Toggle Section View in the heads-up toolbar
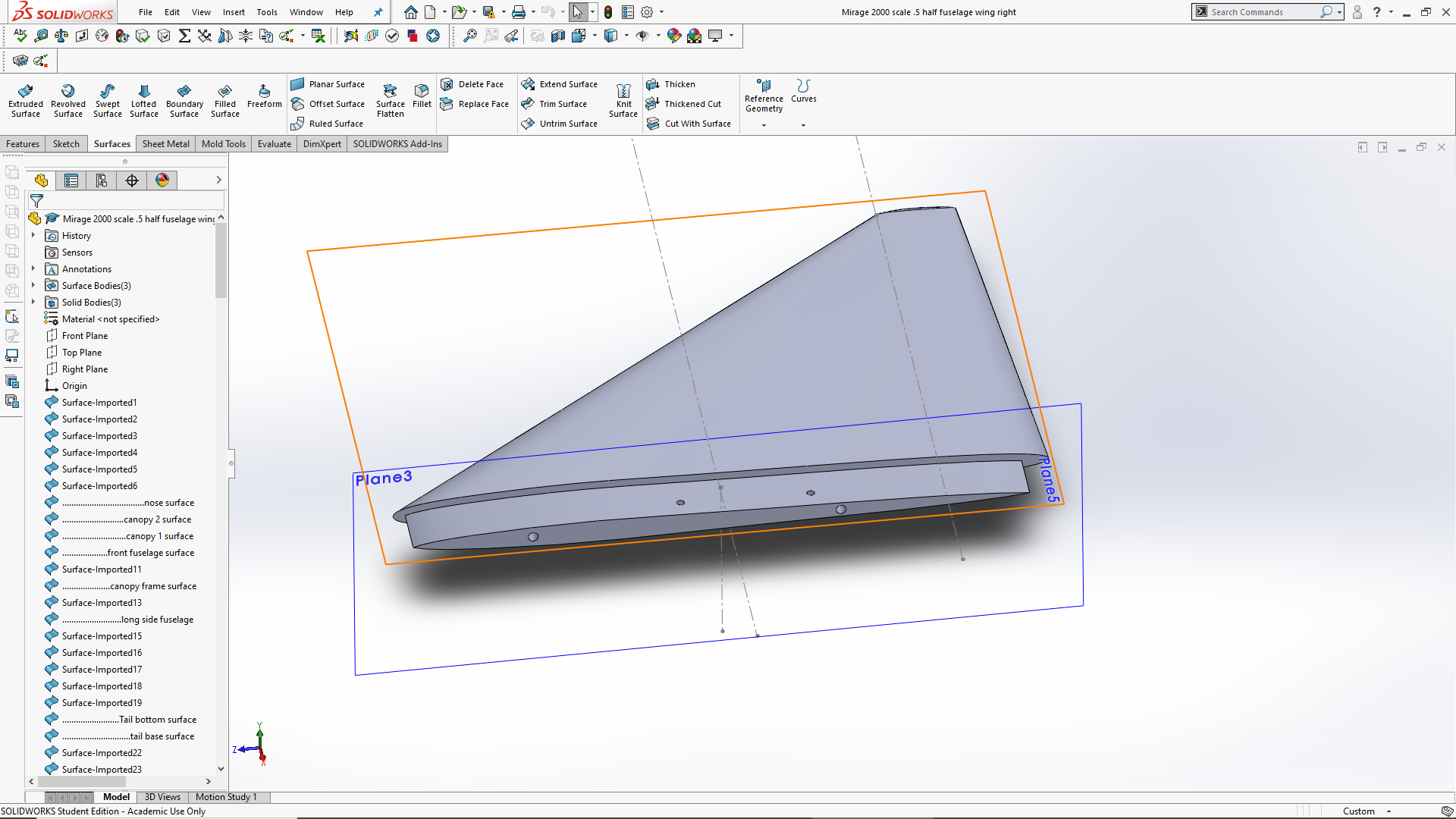The width and height of the screenshot is (1456, 819). coord(557,36)
